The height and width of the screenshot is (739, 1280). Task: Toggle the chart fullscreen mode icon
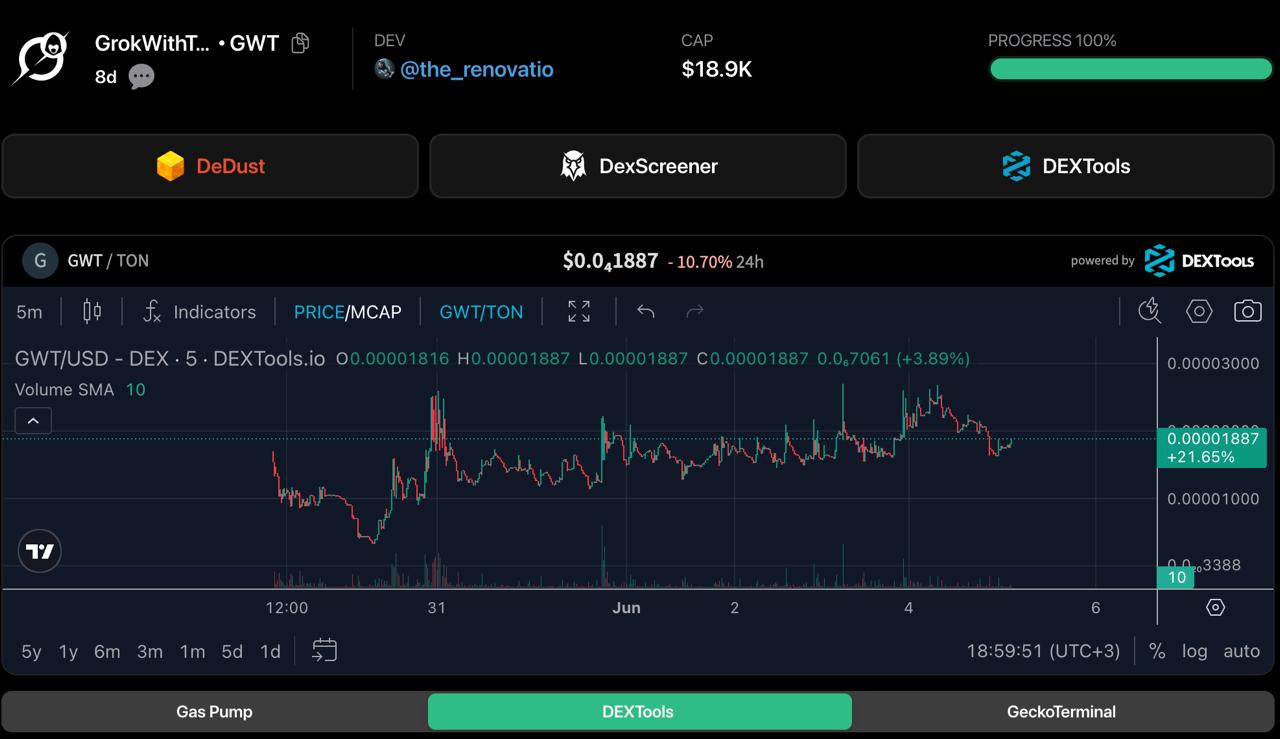[579, 311]
